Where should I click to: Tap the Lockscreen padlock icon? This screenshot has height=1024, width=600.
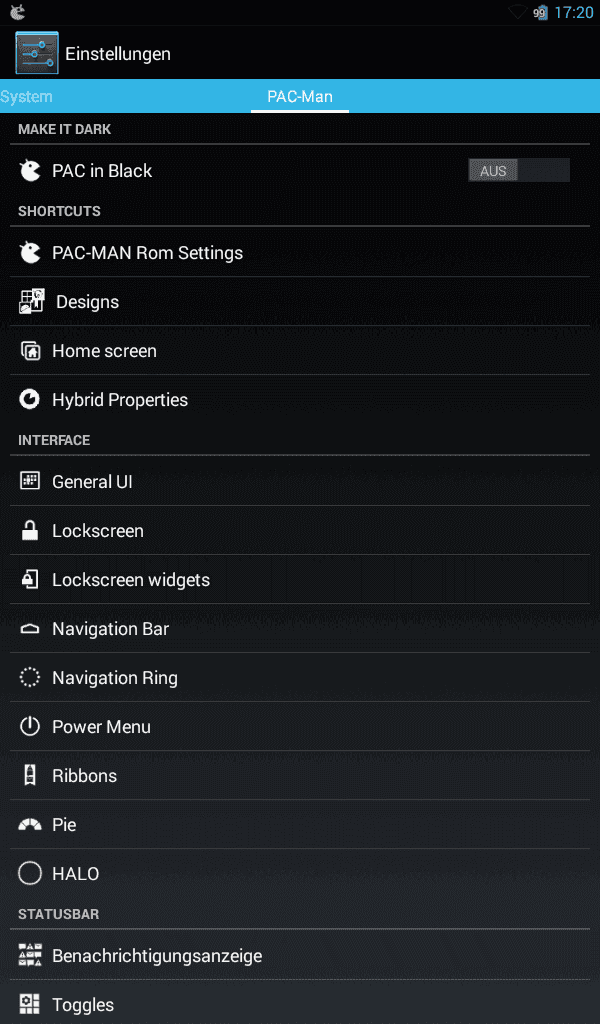[29, 530]
